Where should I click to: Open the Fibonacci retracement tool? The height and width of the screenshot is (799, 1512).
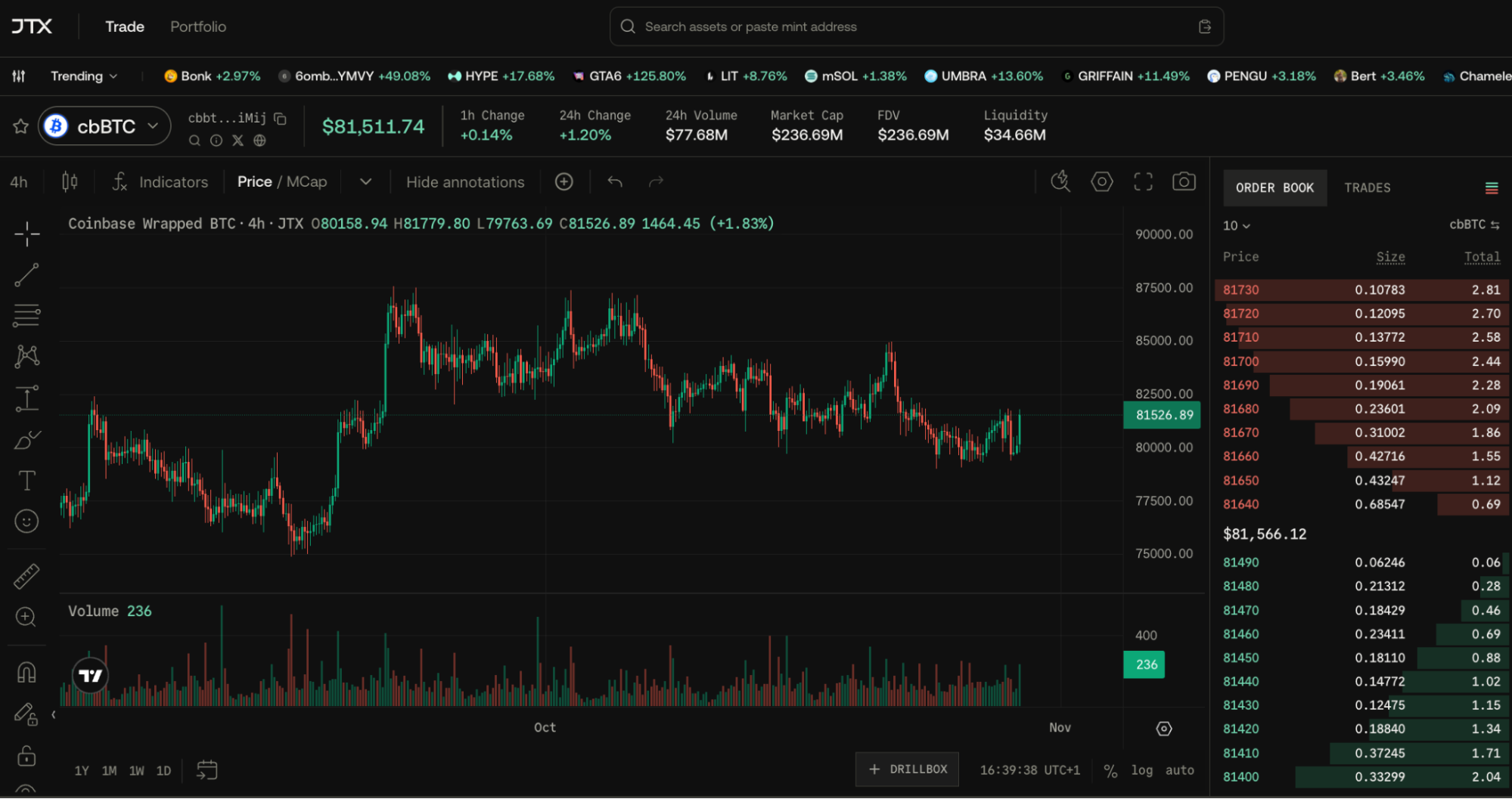pos(26,315)
